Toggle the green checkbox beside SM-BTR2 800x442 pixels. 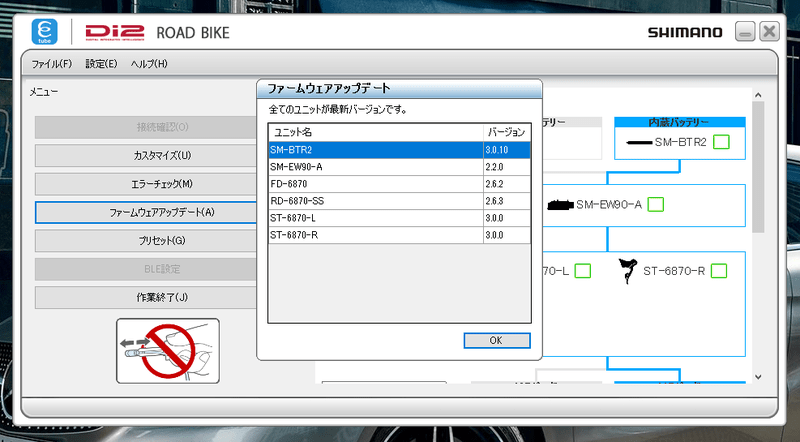click(x=721, y=142)
